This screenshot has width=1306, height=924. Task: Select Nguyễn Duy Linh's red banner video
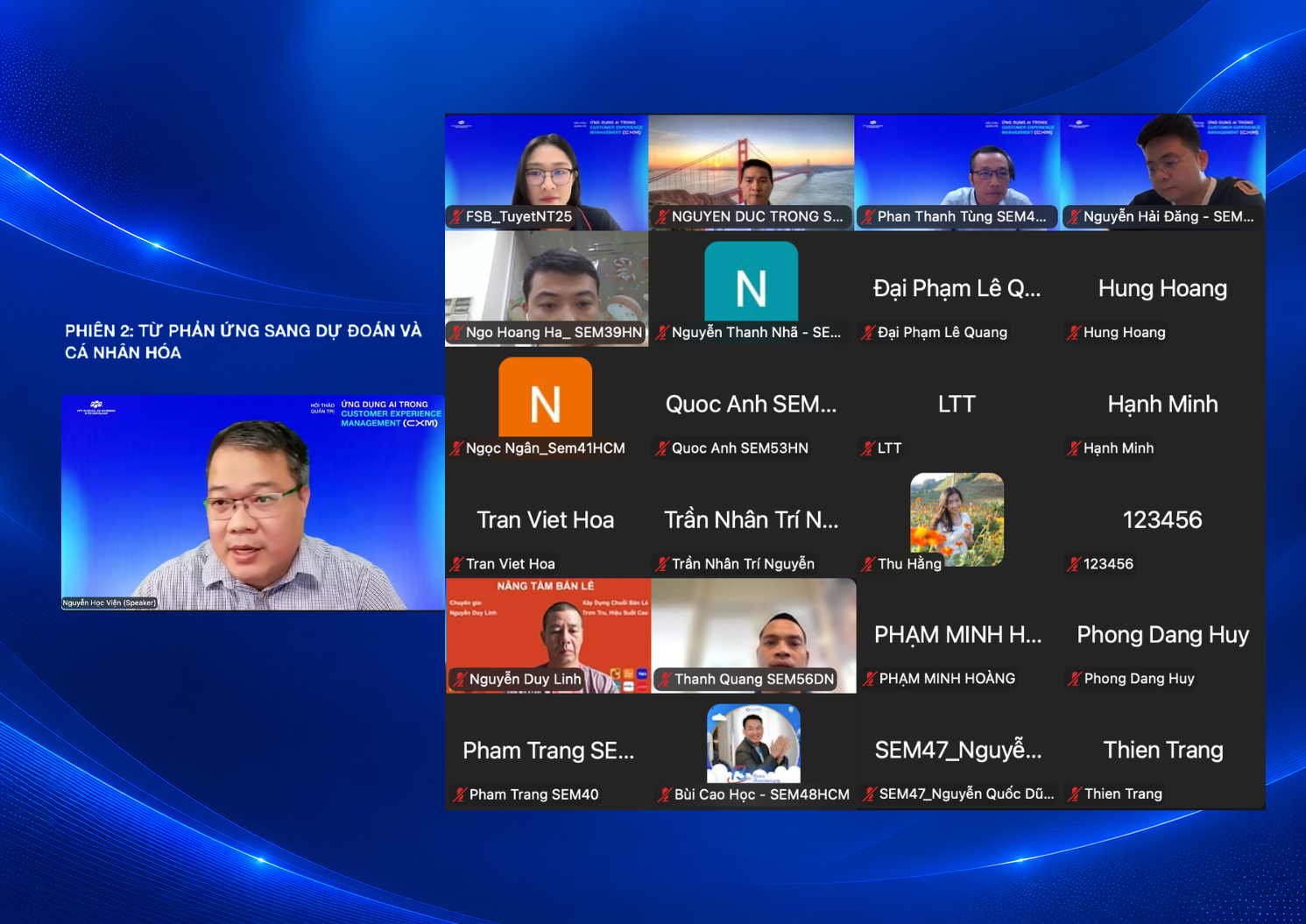(548, 636)
